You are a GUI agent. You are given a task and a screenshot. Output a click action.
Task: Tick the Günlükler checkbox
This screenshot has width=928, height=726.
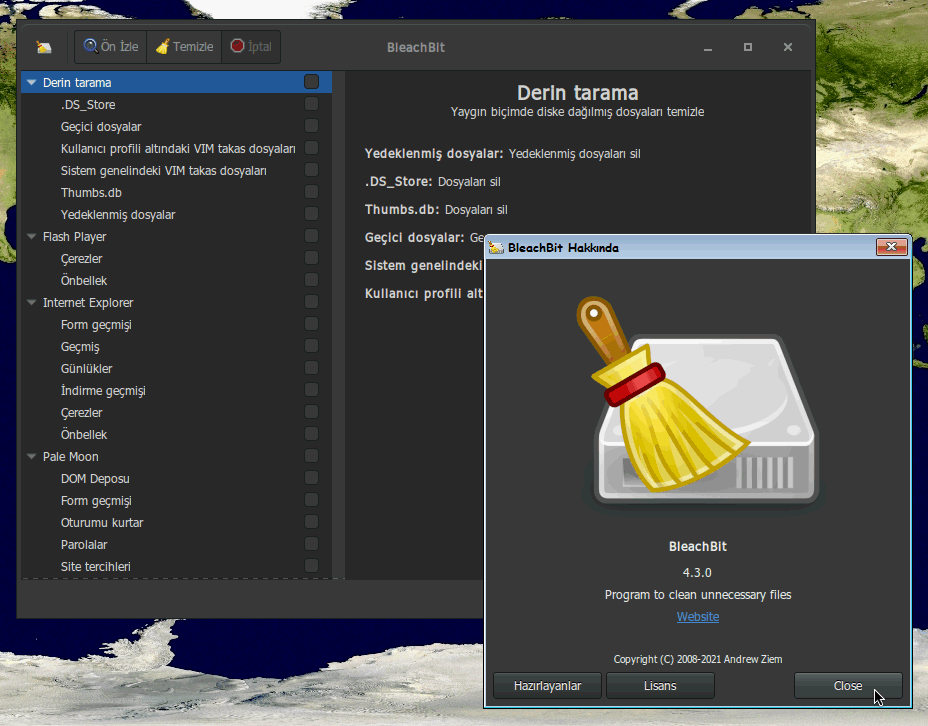(x=311, y=368)
